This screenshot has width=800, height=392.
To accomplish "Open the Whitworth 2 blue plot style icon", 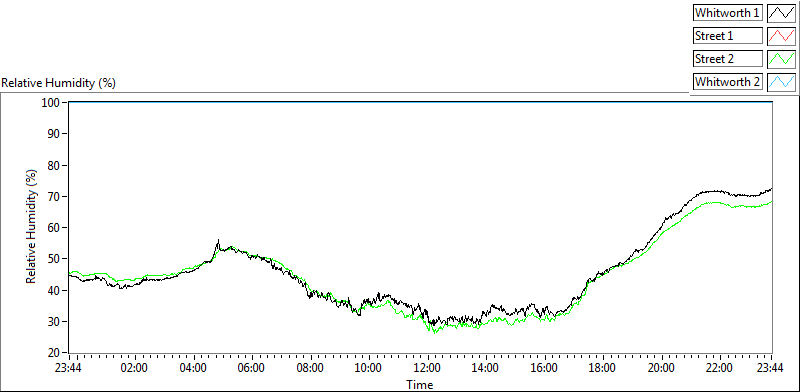I will coord(781,82).
